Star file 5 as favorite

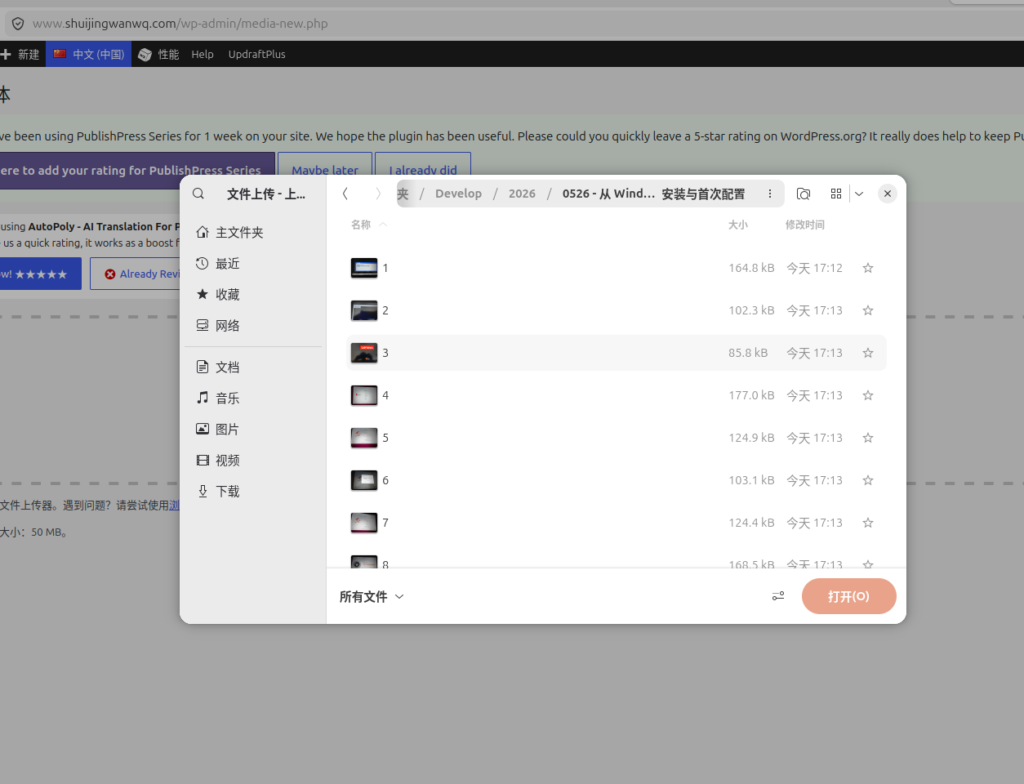coord(868,438)
